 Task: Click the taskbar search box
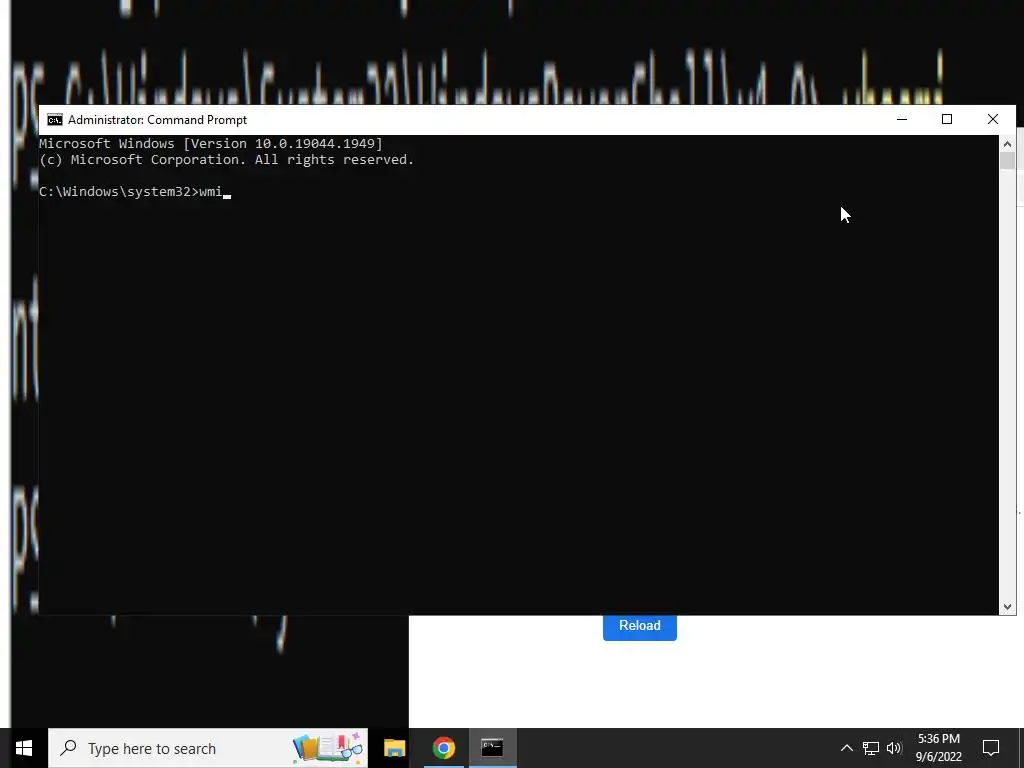point(208,748)
